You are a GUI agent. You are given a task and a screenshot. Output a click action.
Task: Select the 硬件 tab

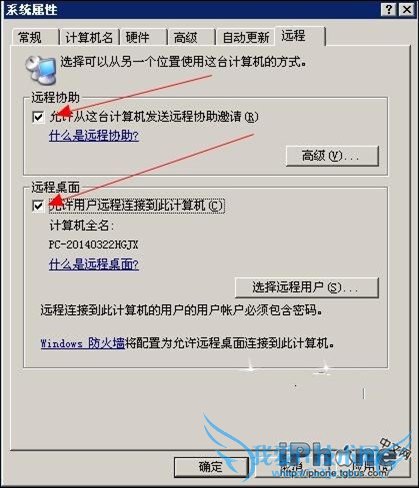coord(144,37)
